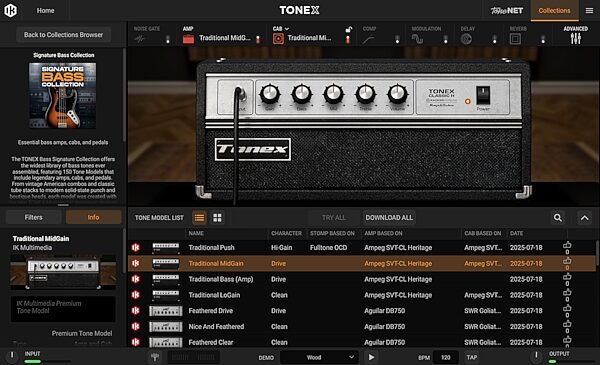Open the Collections tab
This screenshot has height=365, width=600.
coord(554,11)
